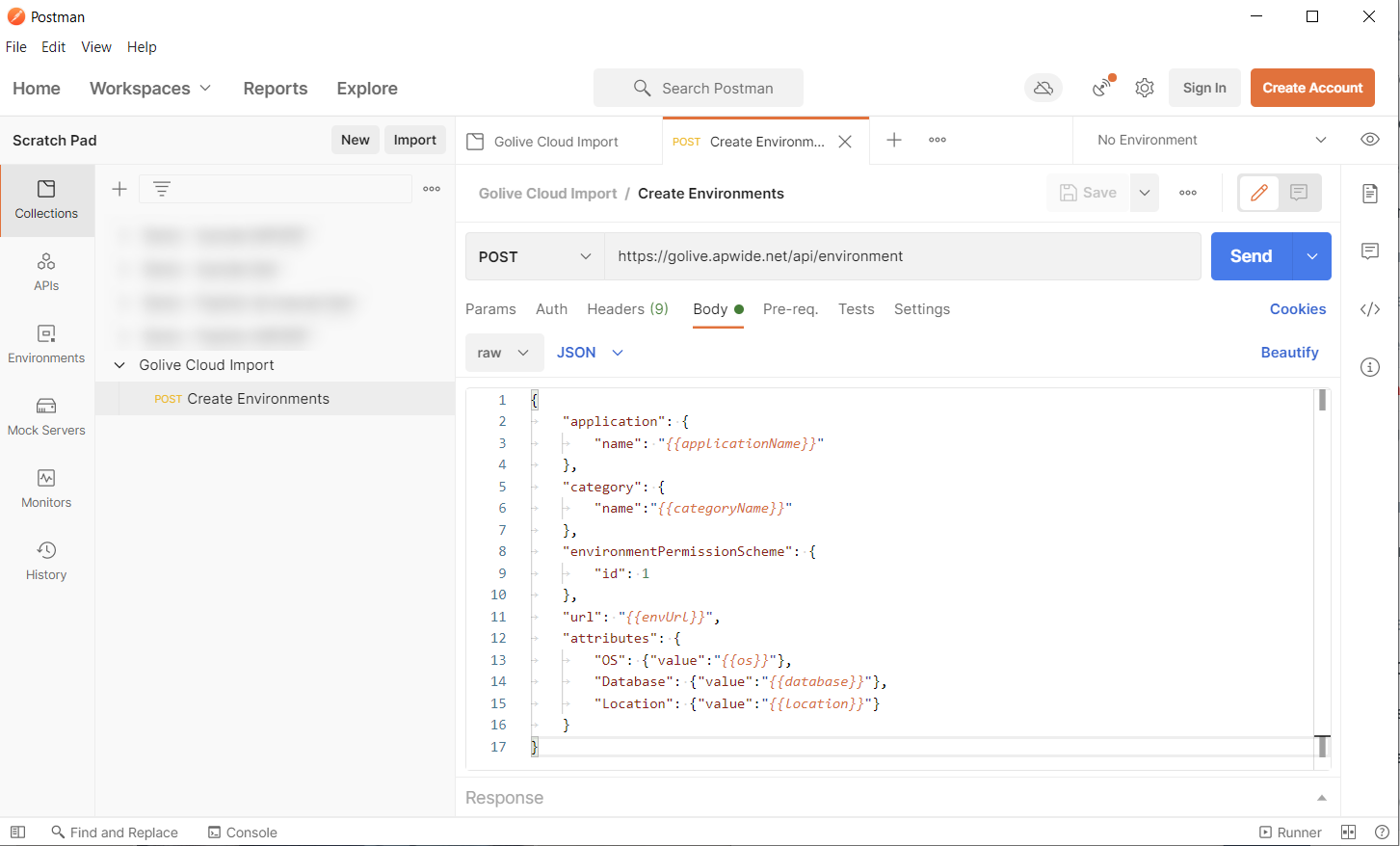The height and width of the screenshot is (846, 1400).
Task: Click the request URL input field
Action: pos(902,256)
